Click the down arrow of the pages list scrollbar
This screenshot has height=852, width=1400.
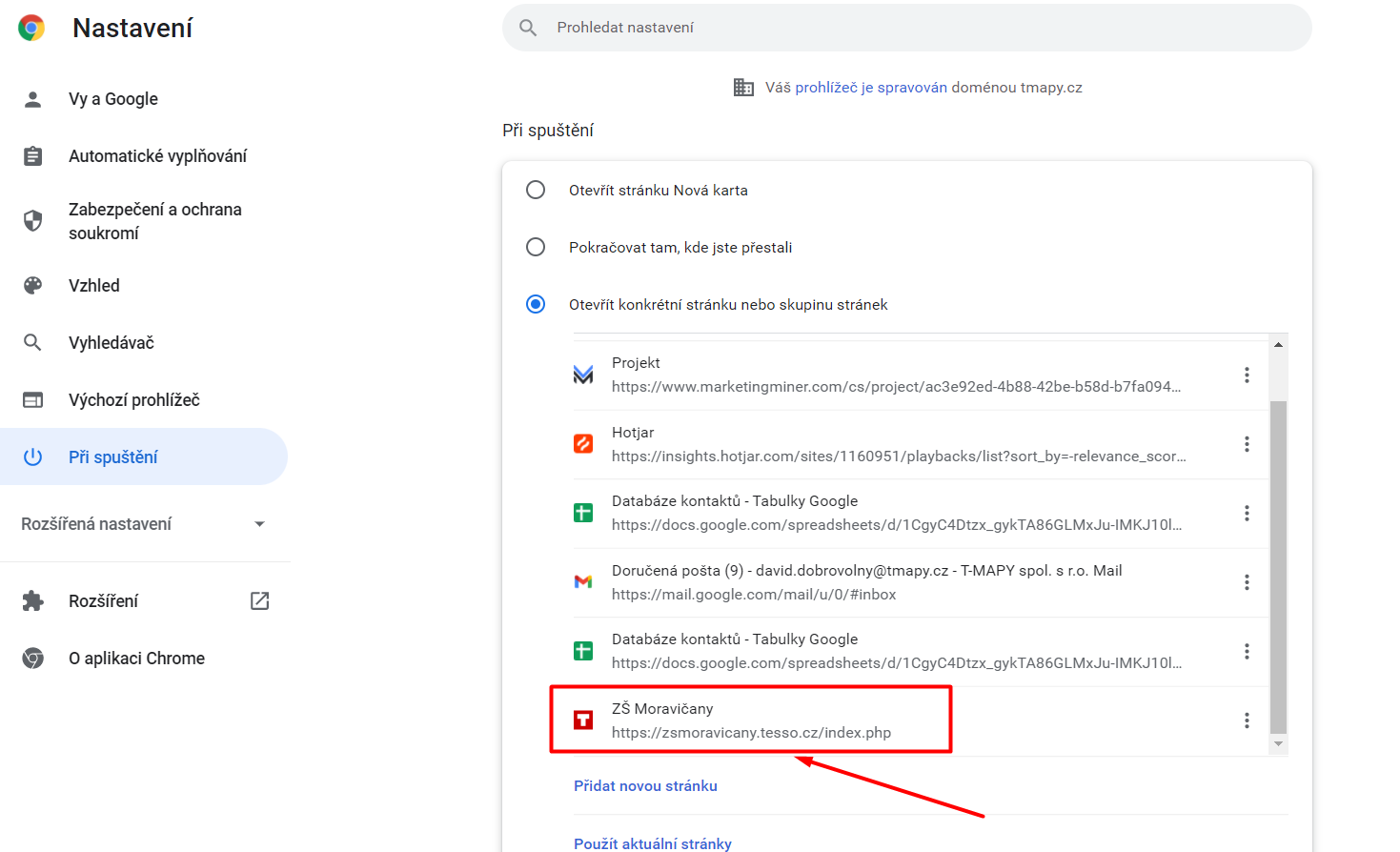(x=1279, y=744)
